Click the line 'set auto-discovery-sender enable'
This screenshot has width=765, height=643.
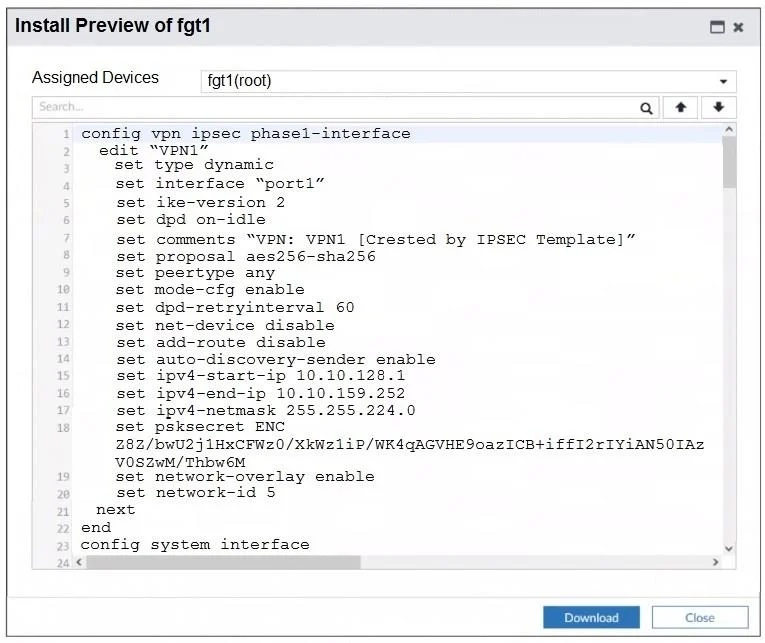point(276,360)
